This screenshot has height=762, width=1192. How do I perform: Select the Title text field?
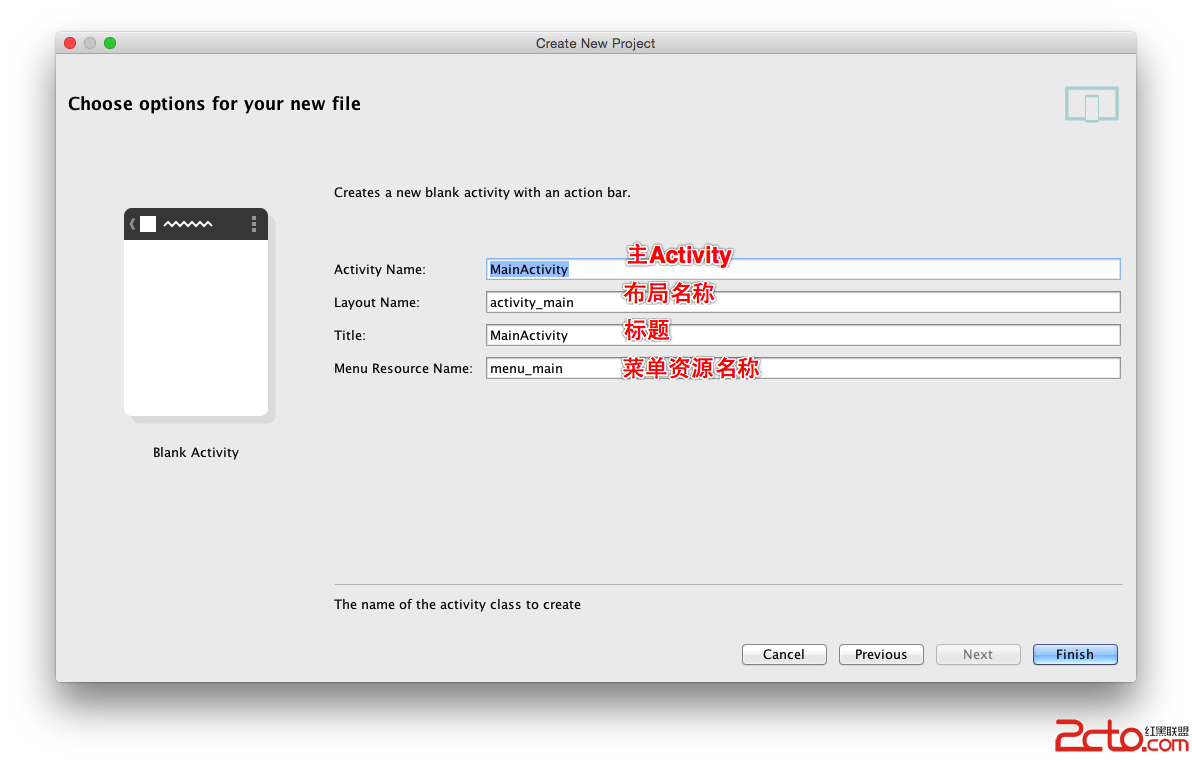click(x=803, y=335)
